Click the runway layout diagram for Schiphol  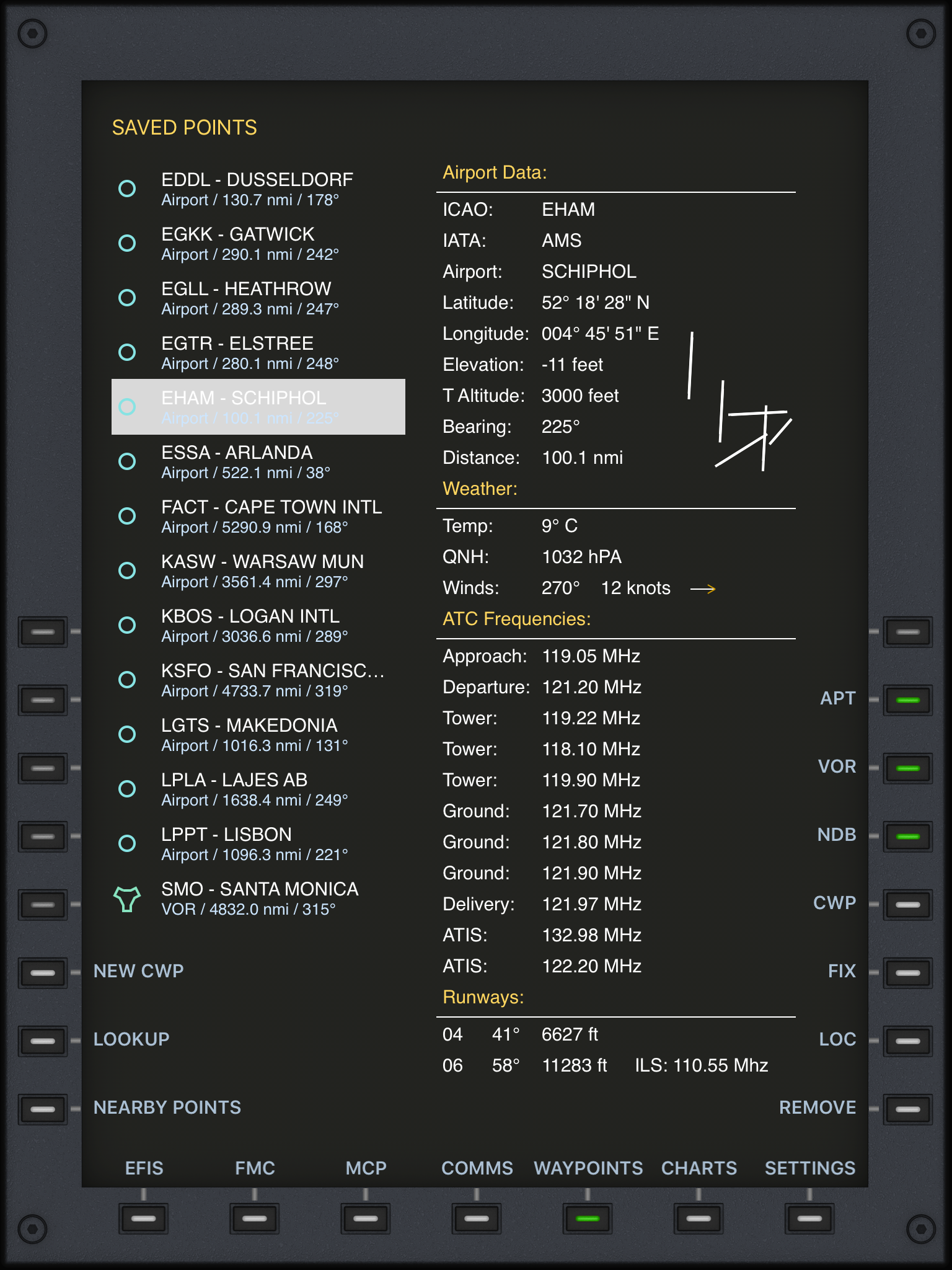coord(740,402)
